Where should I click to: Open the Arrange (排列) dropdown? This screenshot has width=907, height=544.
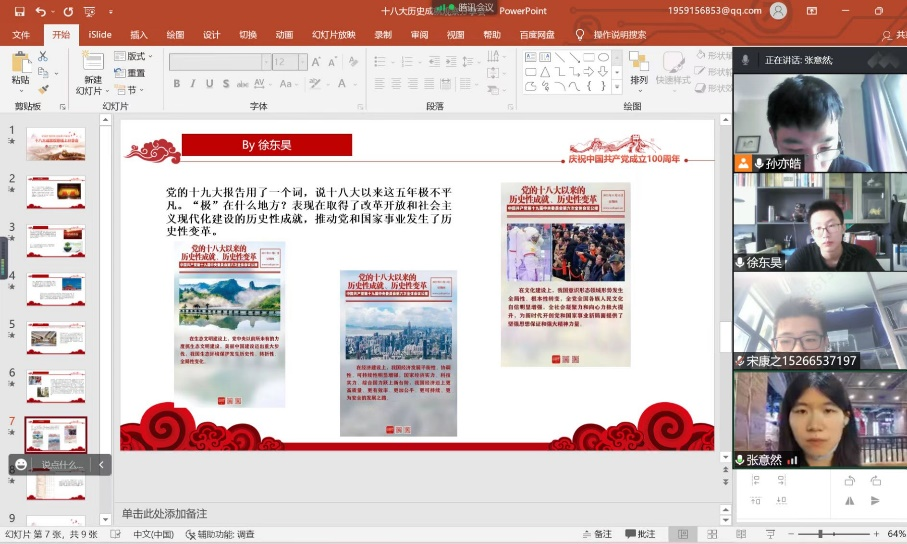[x=639, y=71]
